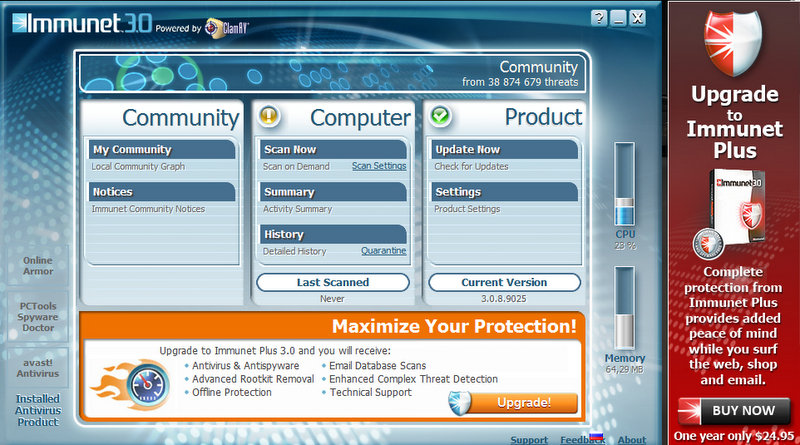Click 'Check for Updates' text

[x=471, y=166]
